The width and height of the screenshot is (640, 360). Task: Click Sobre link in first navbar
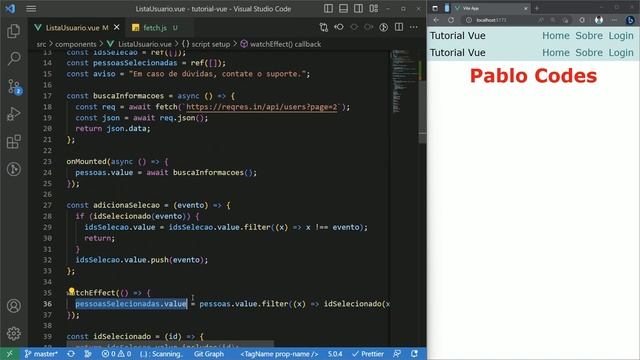589,36
